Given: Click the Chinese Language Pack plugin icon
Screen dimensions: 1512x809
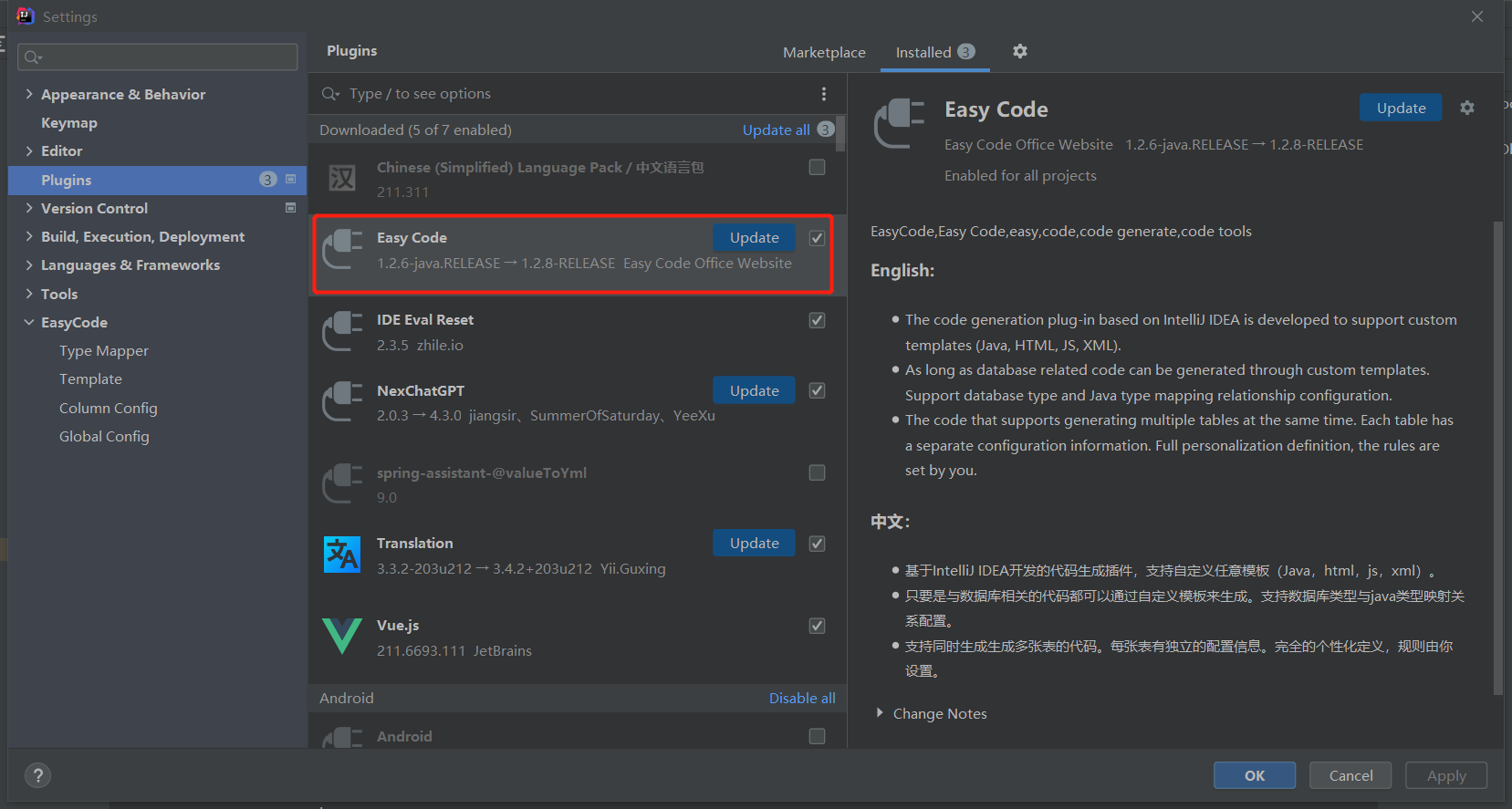Looking at the screenshot, I should pos(342,178).
